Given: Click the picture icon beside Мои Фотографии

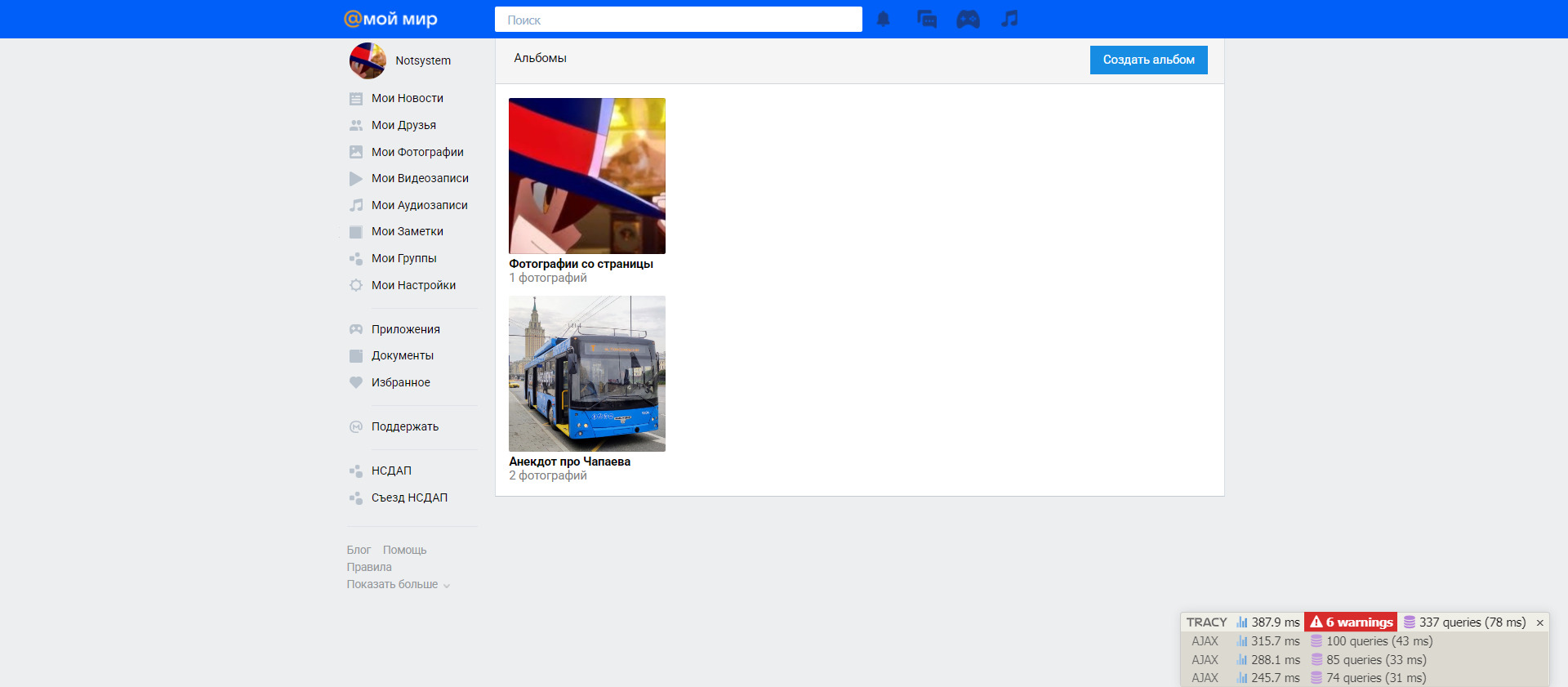Looking at the screenshot, I should pyautogui.click(x=356, y=152).
